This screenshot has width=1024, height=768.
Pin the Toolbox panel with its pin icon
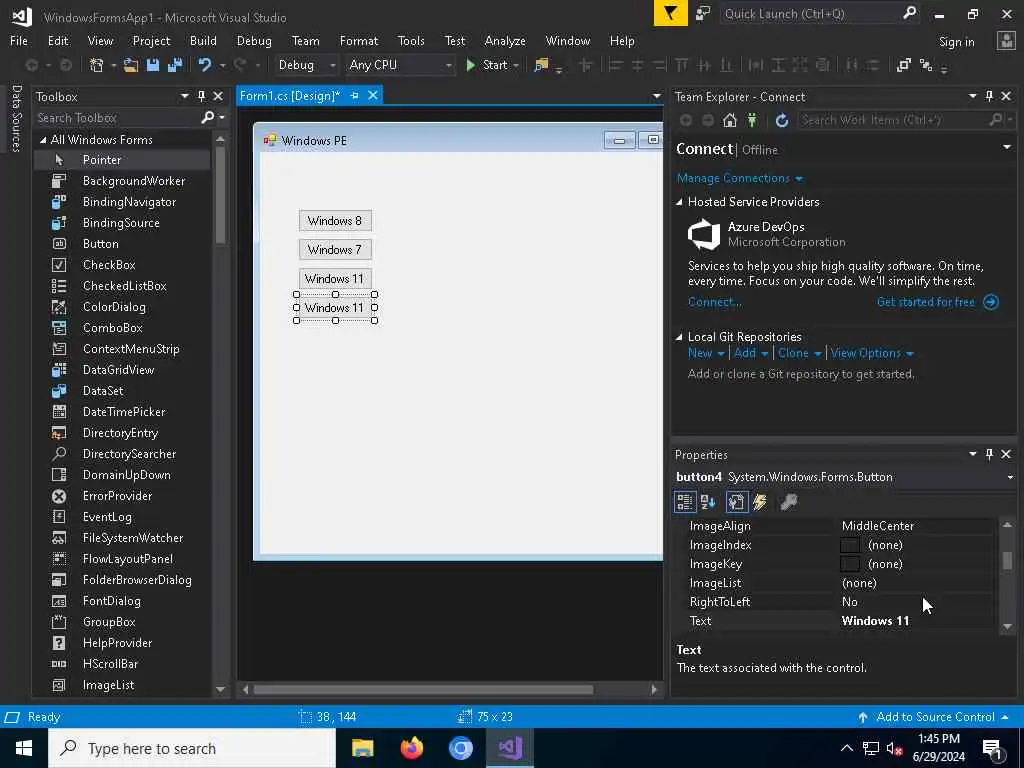(201, 96)
